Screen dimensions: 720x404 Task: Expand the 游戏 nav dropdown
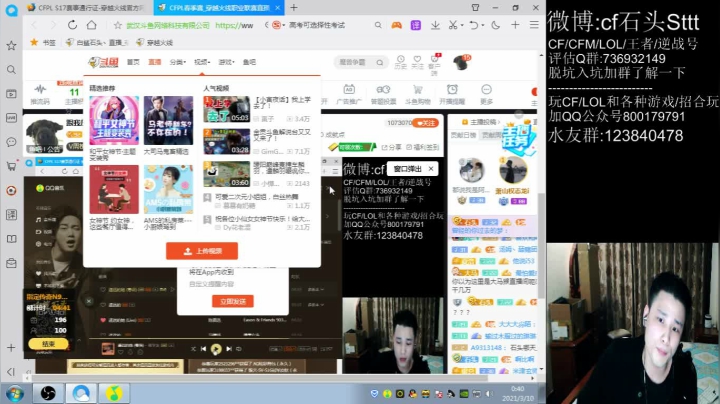pyautogui.click(x=226, y=62)
